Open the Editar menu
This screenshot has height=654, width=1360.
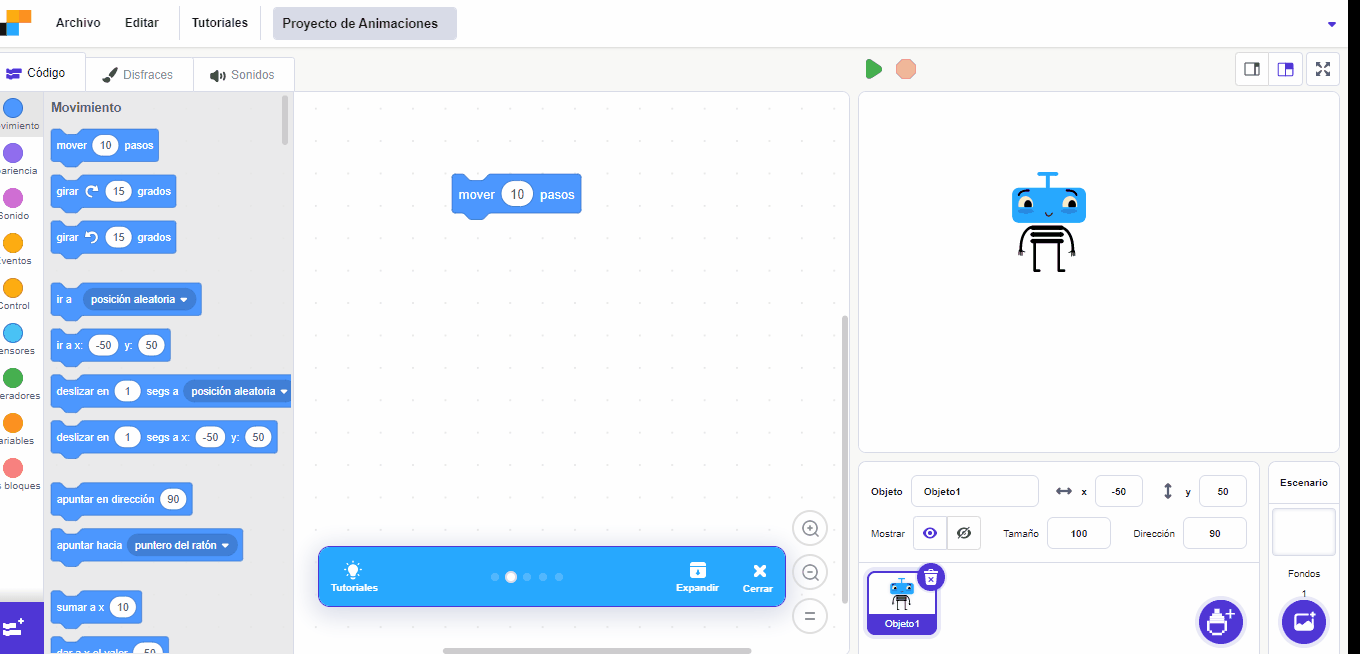pos(142,23)
